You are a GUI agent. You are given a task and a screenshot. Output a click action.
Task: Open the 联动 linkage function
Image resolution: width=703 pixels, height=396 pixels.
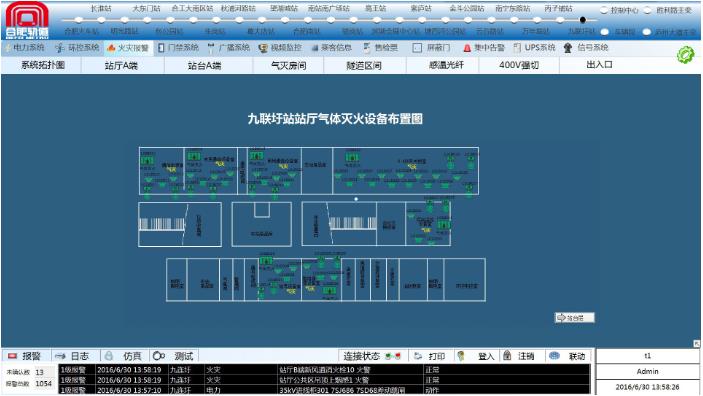pos(568,356)
